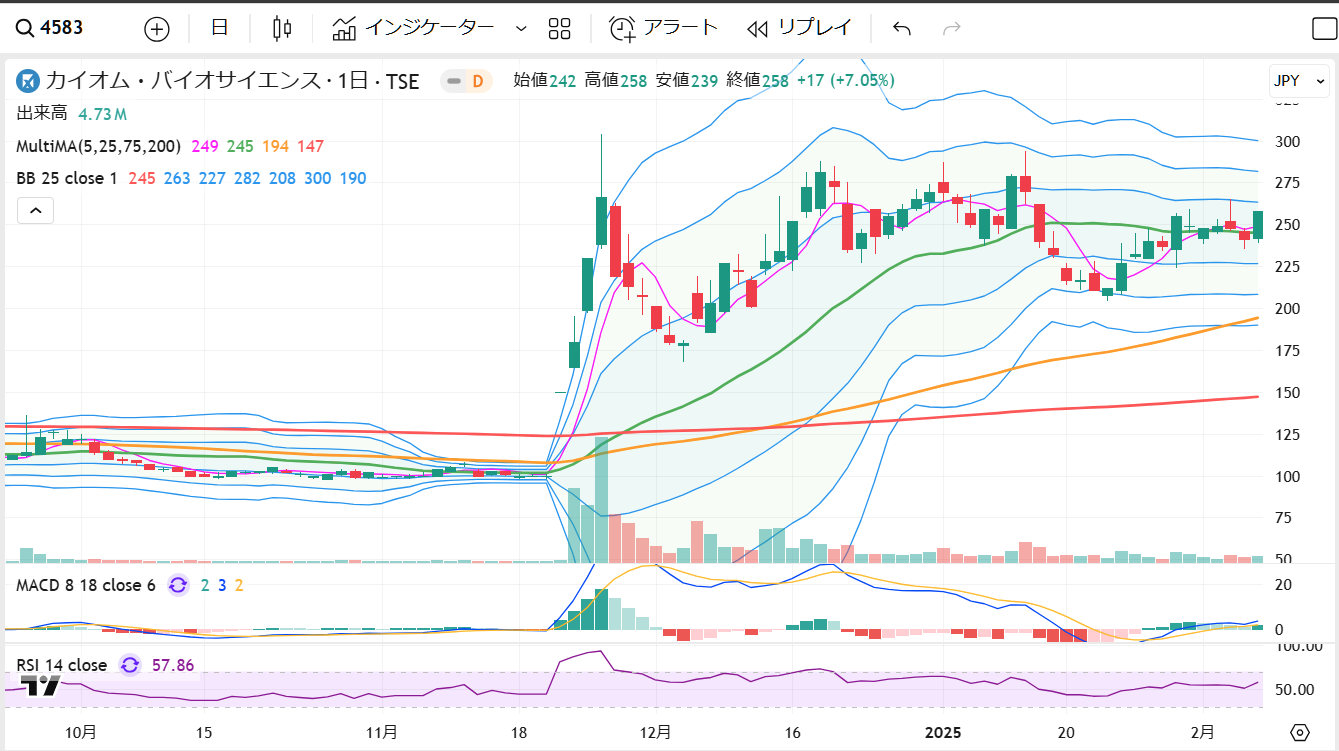Select layout setup square icon
1339x751 pixels.
click(x=1324, y=29)
